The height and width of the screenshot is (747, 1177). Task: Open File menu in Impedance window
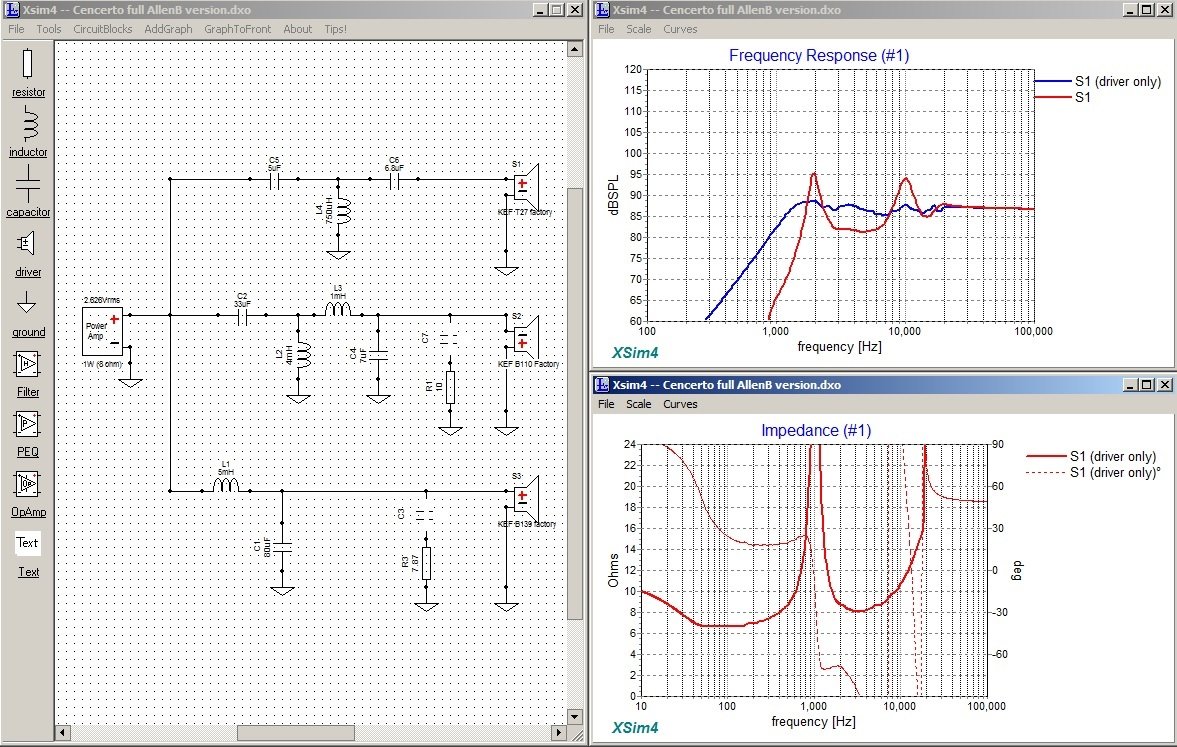tap(606, 404)
